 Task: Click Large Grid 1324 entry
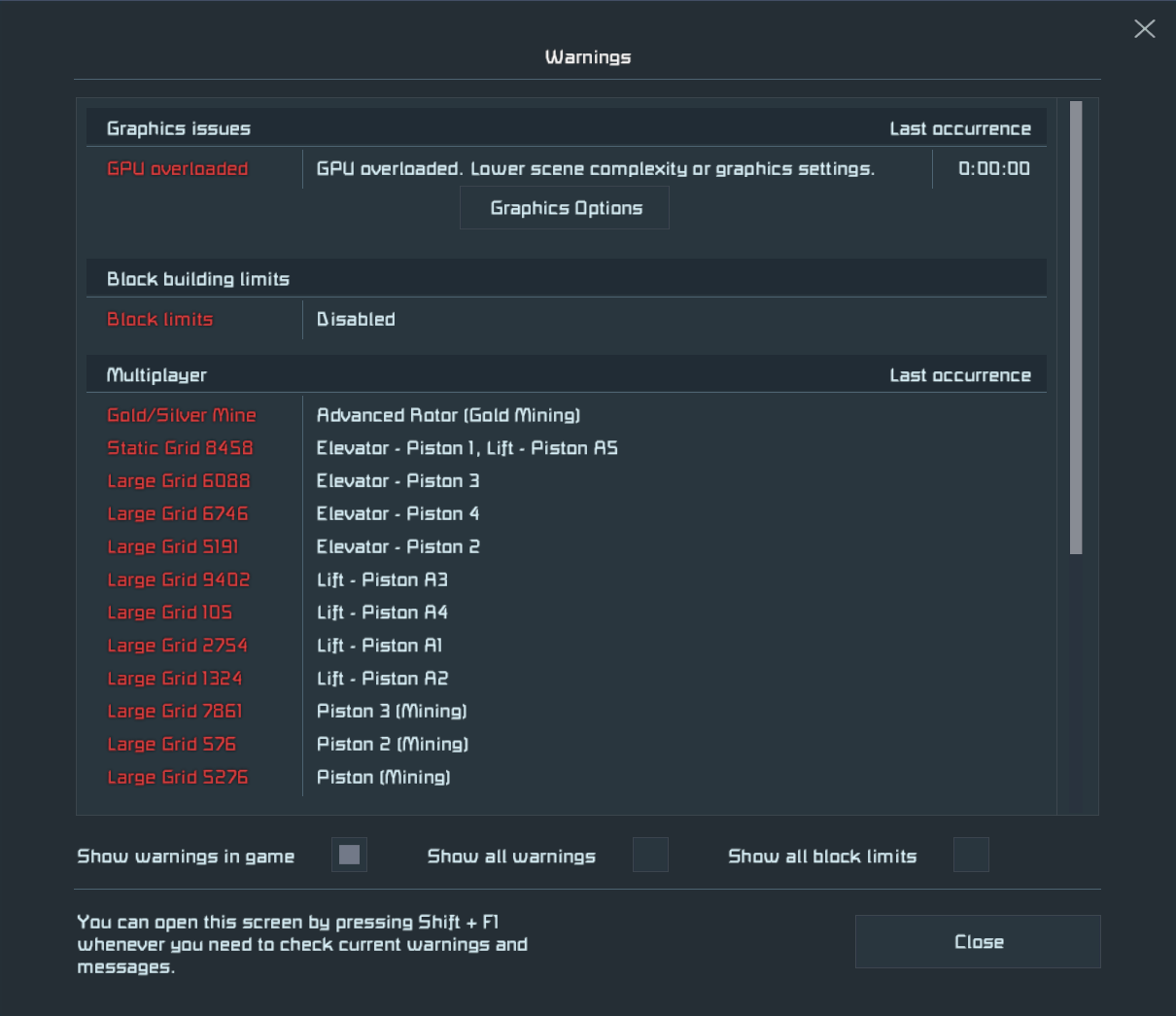[175, 679]
